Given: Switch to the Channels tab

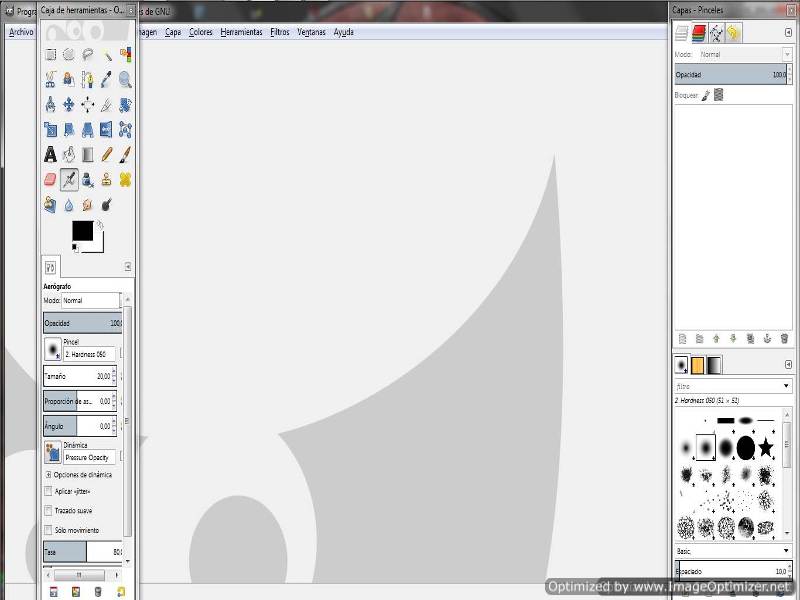Looking at the screenshot, I should (698, 33).
